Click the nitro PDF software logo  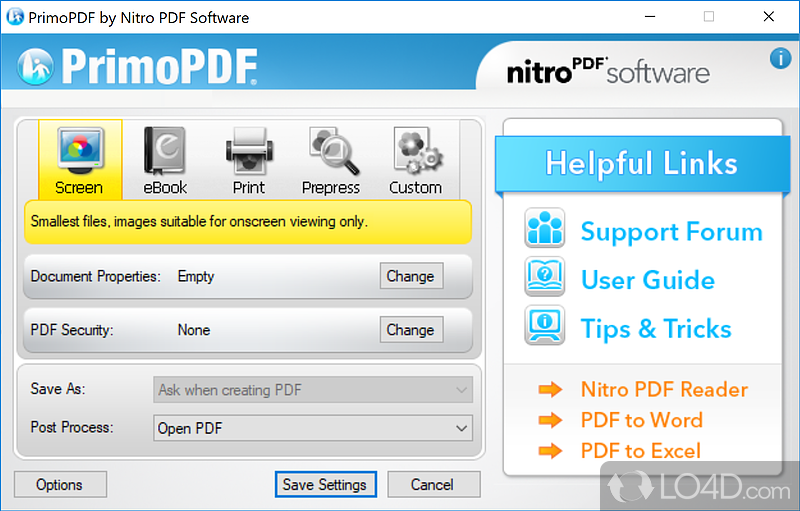tap(608, 71)
